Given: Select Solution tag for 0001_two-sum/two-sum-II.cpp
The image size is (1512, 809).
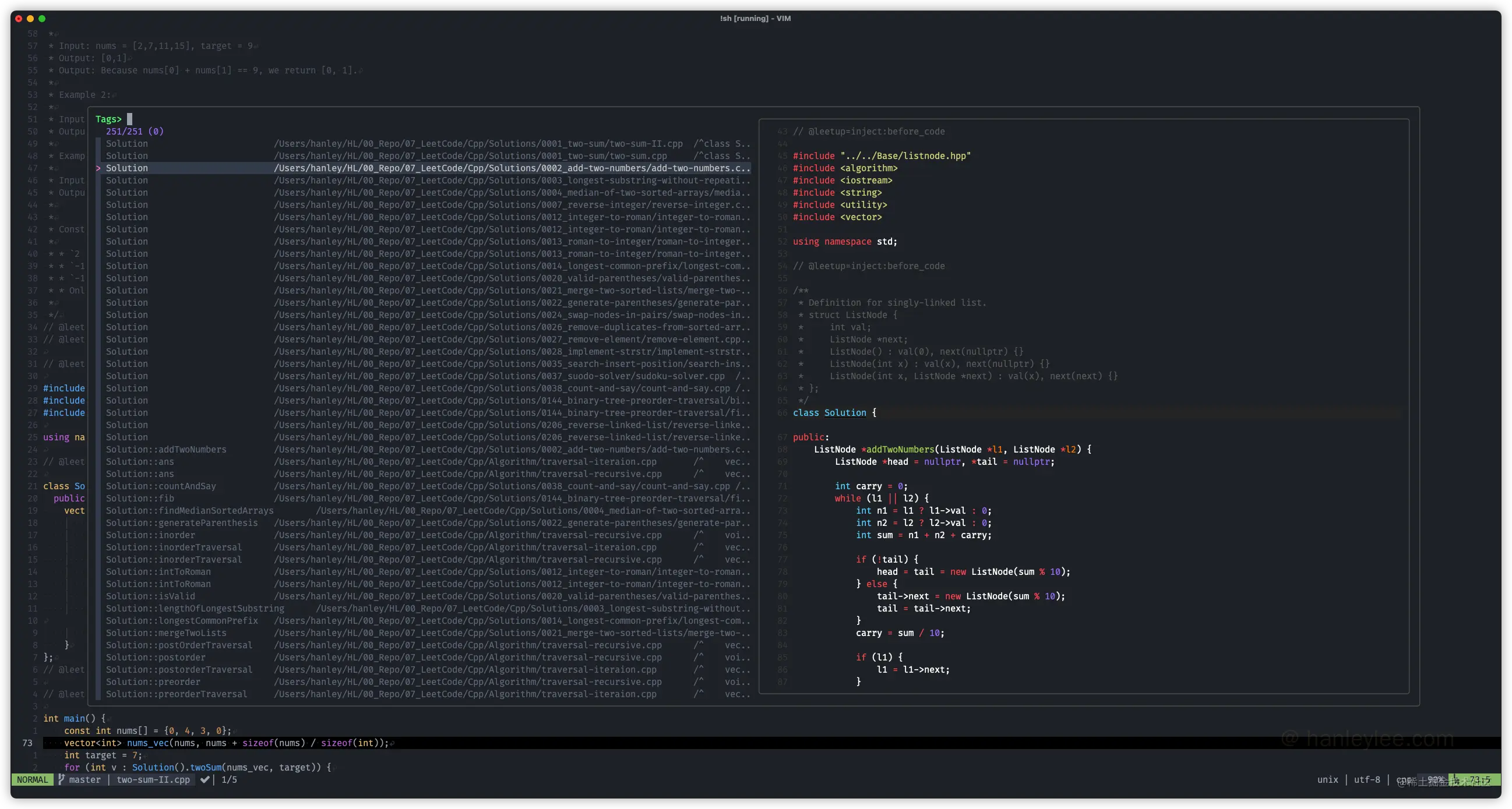Looking at the screenshot, I should pyautogui.click(x=422, y=144).
